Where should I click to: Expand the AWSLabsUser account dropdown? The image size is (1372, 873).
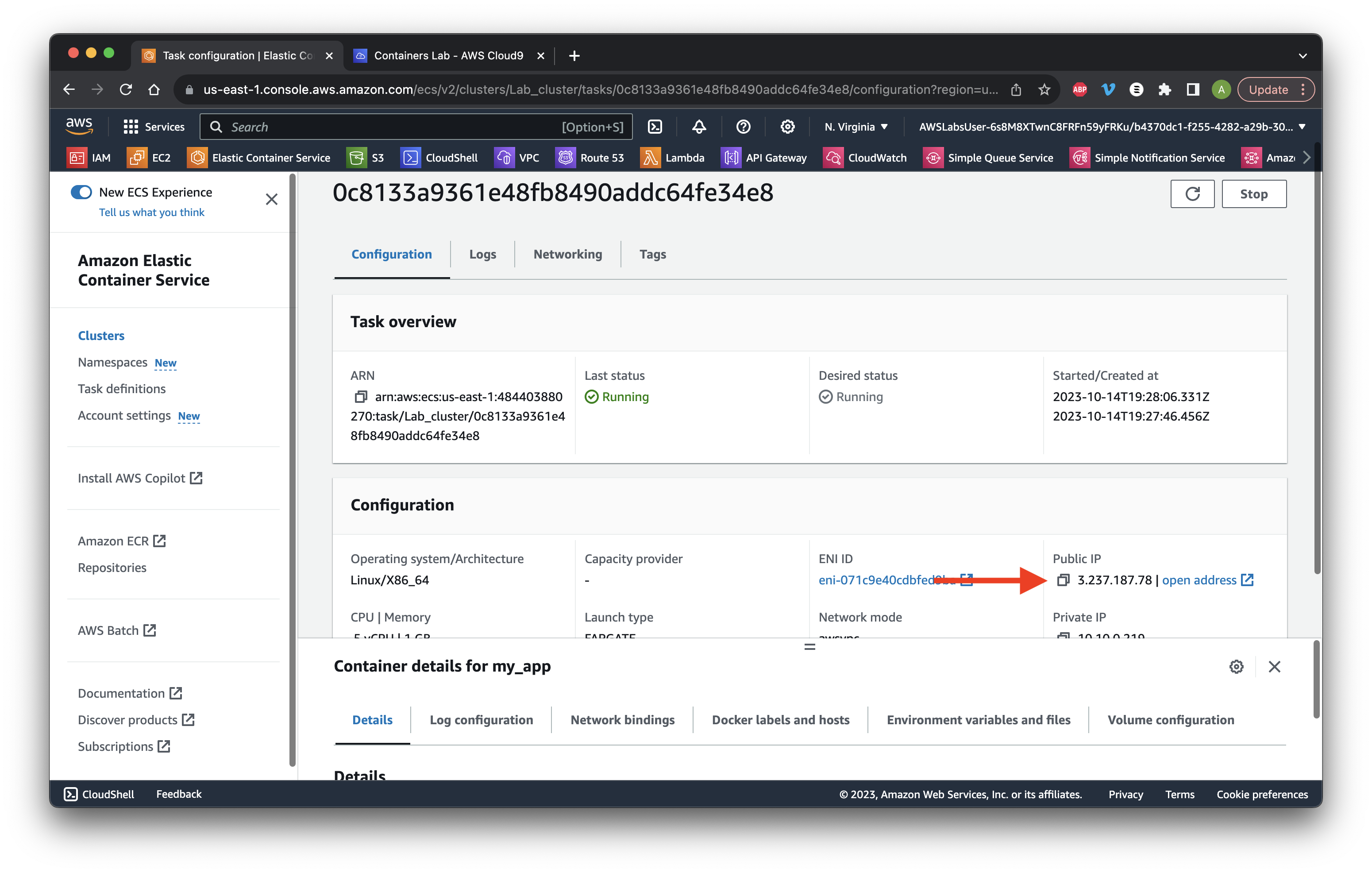coord(1112,127)
